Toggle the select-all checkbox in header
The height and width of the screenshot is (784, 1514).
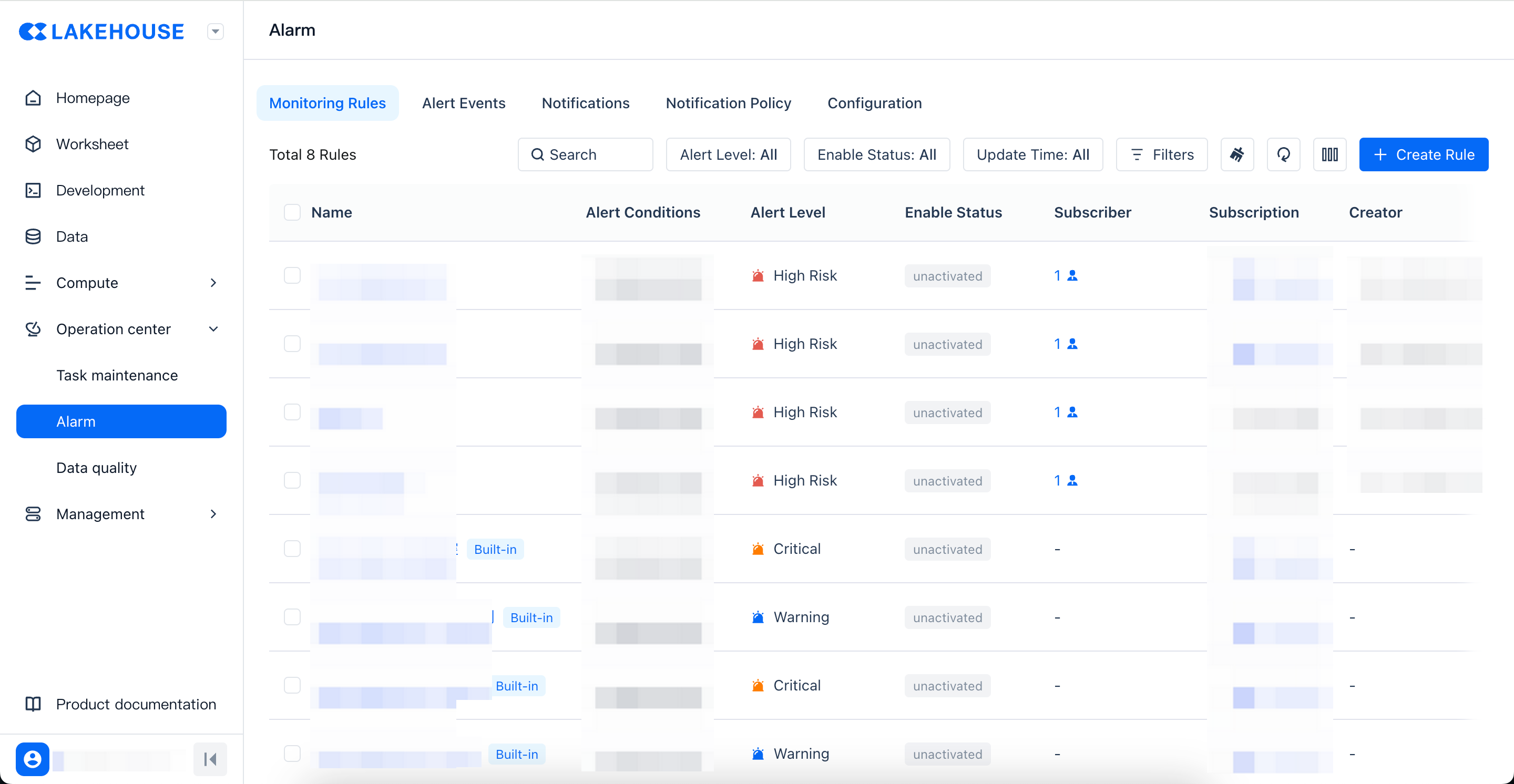click(292, 212)
